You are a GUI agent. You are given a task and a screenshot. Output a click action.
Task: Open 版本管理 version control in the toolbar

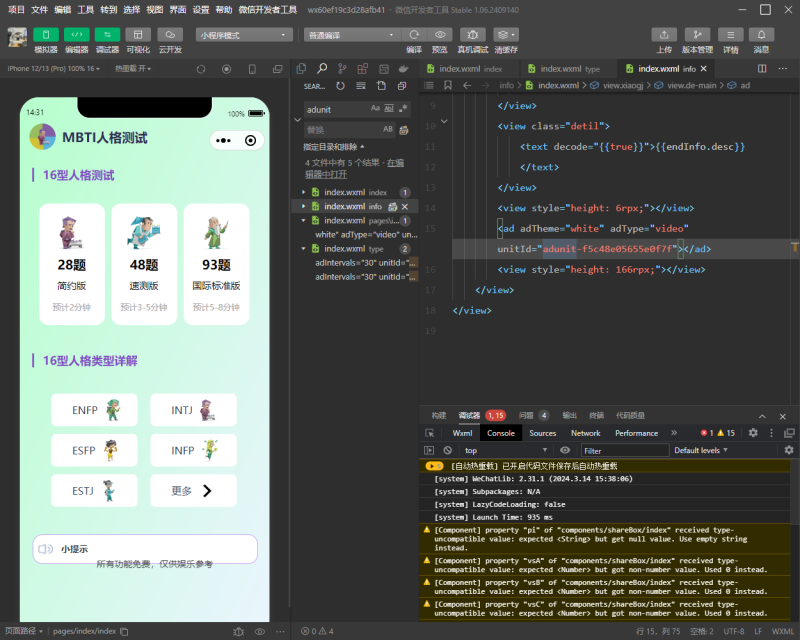(x=697, y=35)
